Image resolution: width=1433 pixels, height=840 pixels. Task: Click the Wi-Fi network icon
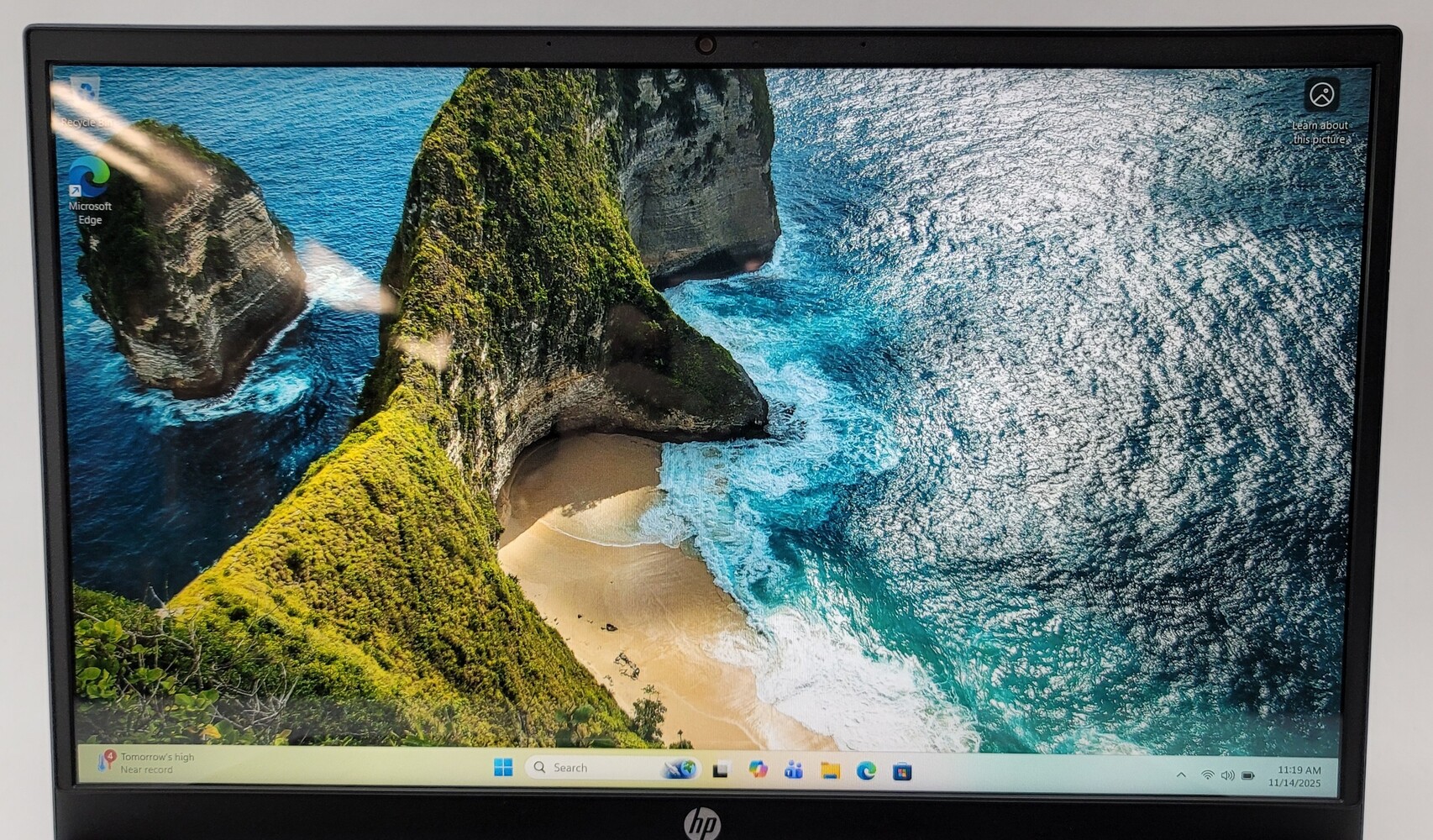tap(1207, 775)
